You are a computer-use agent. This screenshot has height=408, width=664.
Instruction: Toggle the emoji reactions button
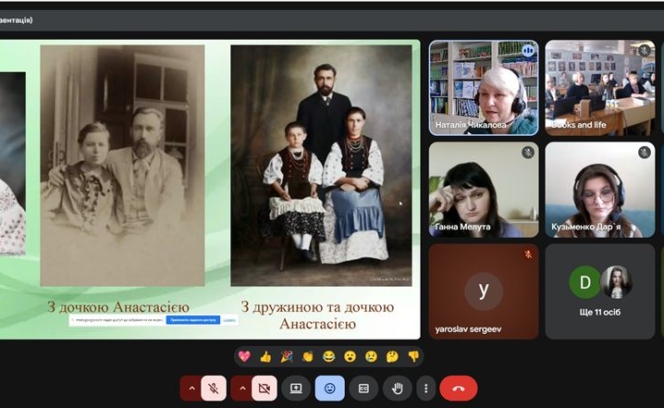[x=330, y=388]
